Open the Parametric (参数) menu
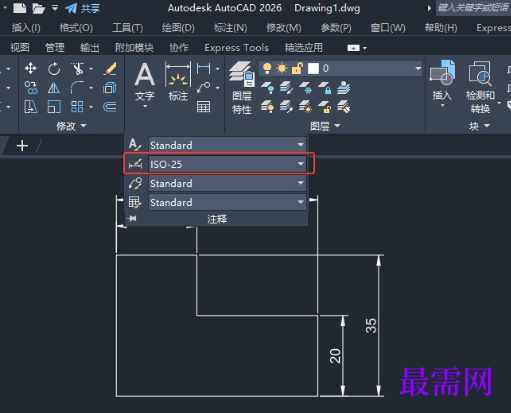Image resolution: width=511 pixels, height=413 pixels. click(x=336, y=28)
